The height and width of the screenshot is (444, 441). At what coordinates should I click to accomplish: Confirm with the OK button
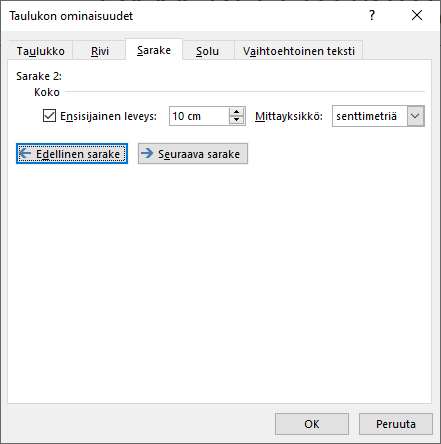pos(312,424)
